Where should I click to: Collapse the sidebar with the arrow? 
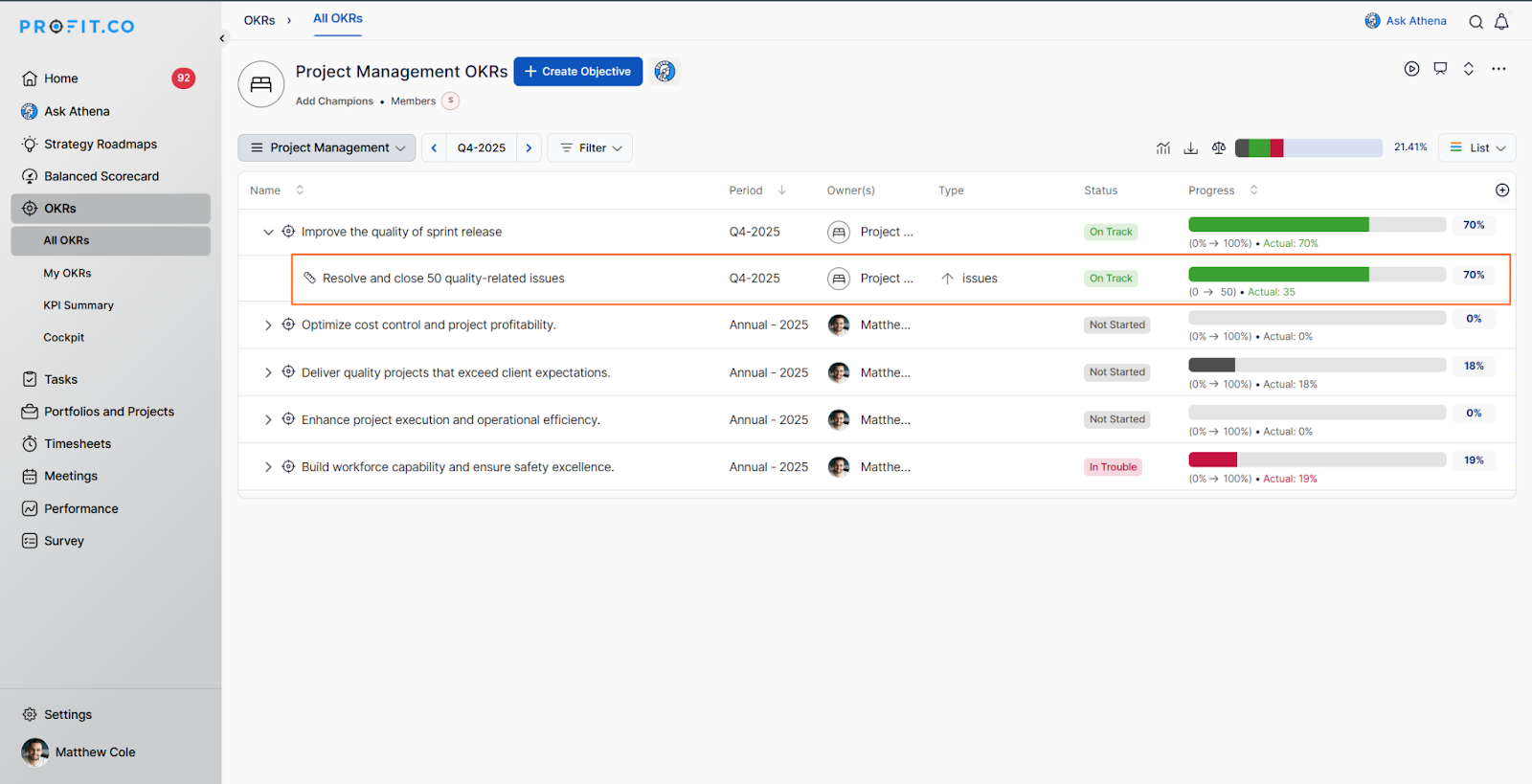(222, 39)
